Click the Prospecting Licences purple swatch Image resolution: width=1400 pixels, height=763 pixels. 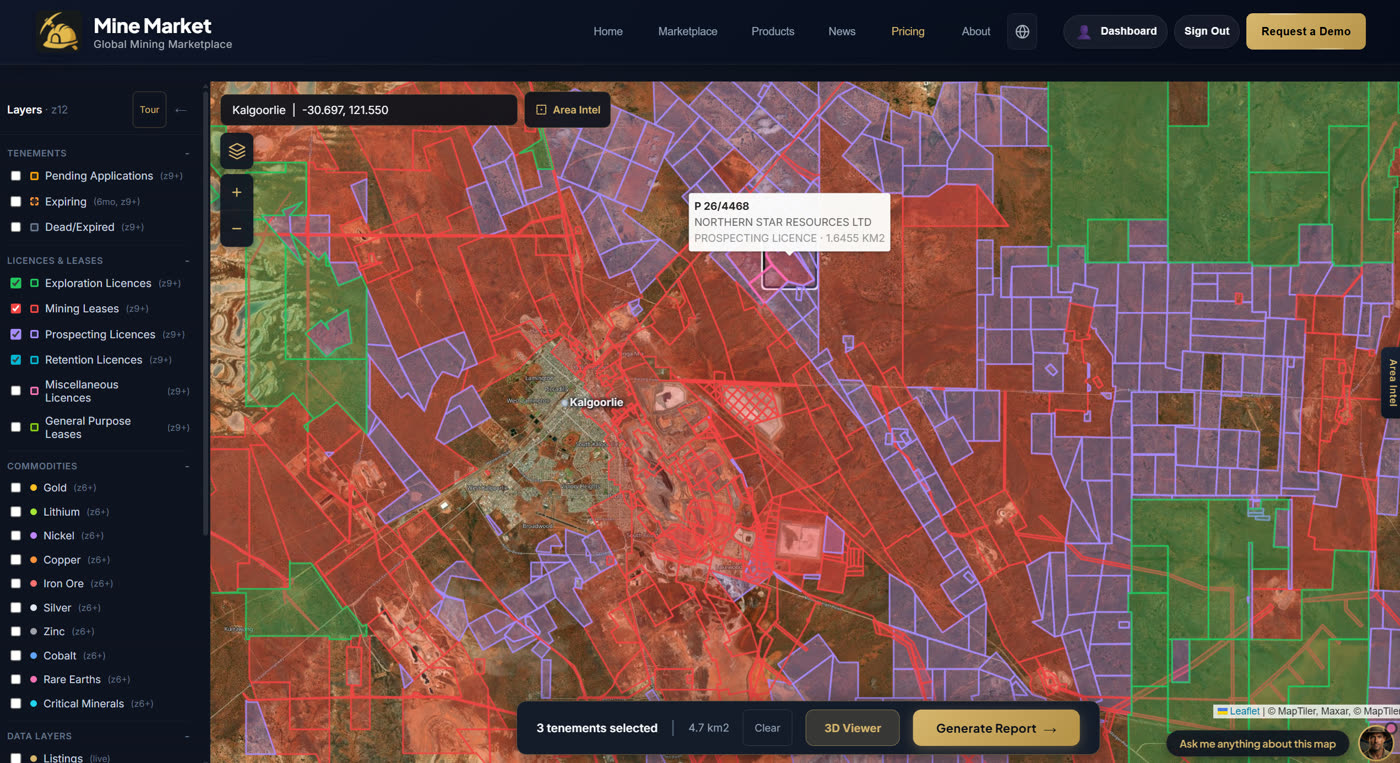click(x=35, y=334)
